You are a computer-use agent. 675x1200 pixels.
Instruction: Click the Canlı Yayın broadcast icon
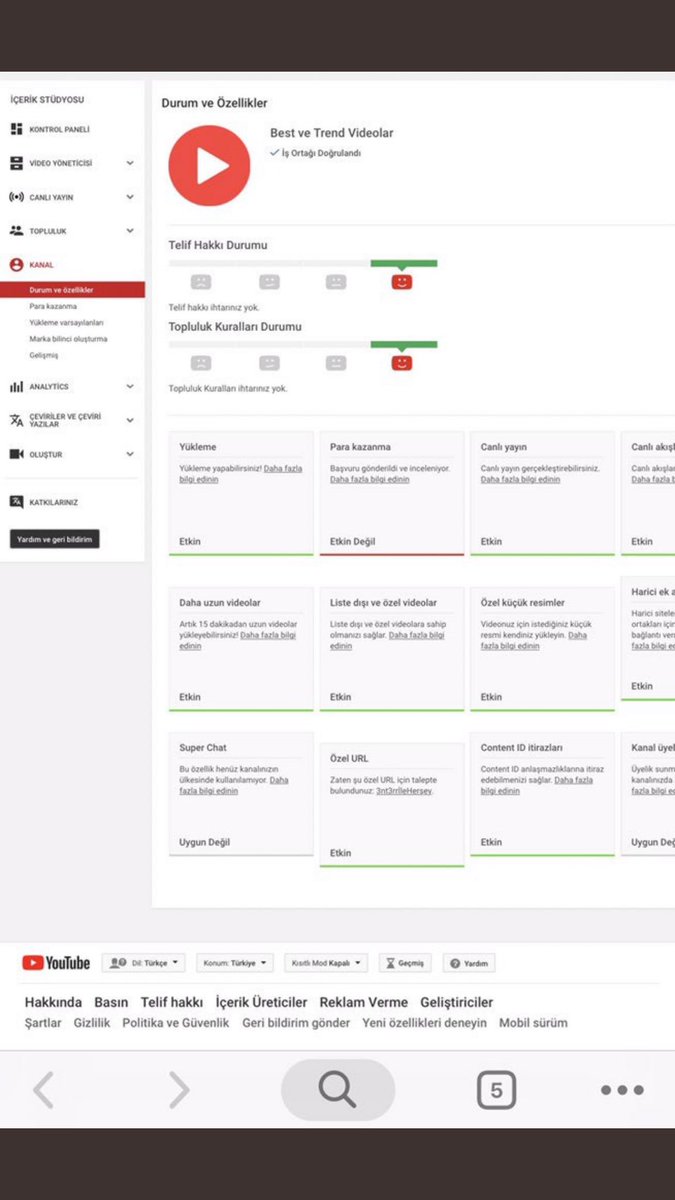[x=16, y=197]
